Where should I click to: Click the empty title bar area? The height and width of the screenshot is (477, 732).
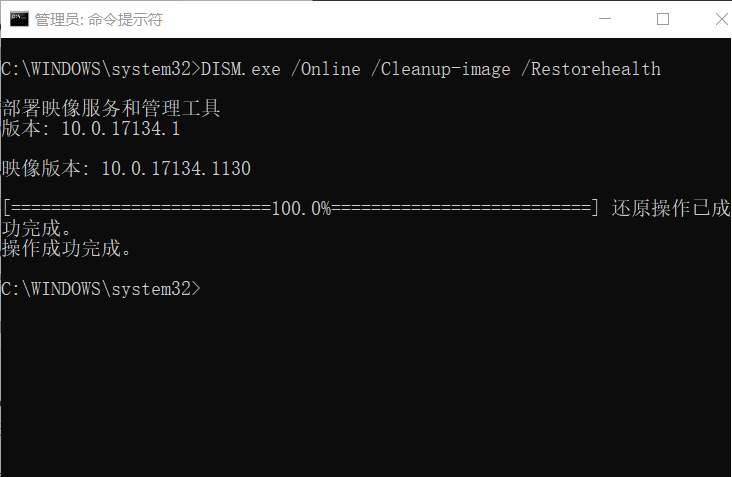click(380, 19)
